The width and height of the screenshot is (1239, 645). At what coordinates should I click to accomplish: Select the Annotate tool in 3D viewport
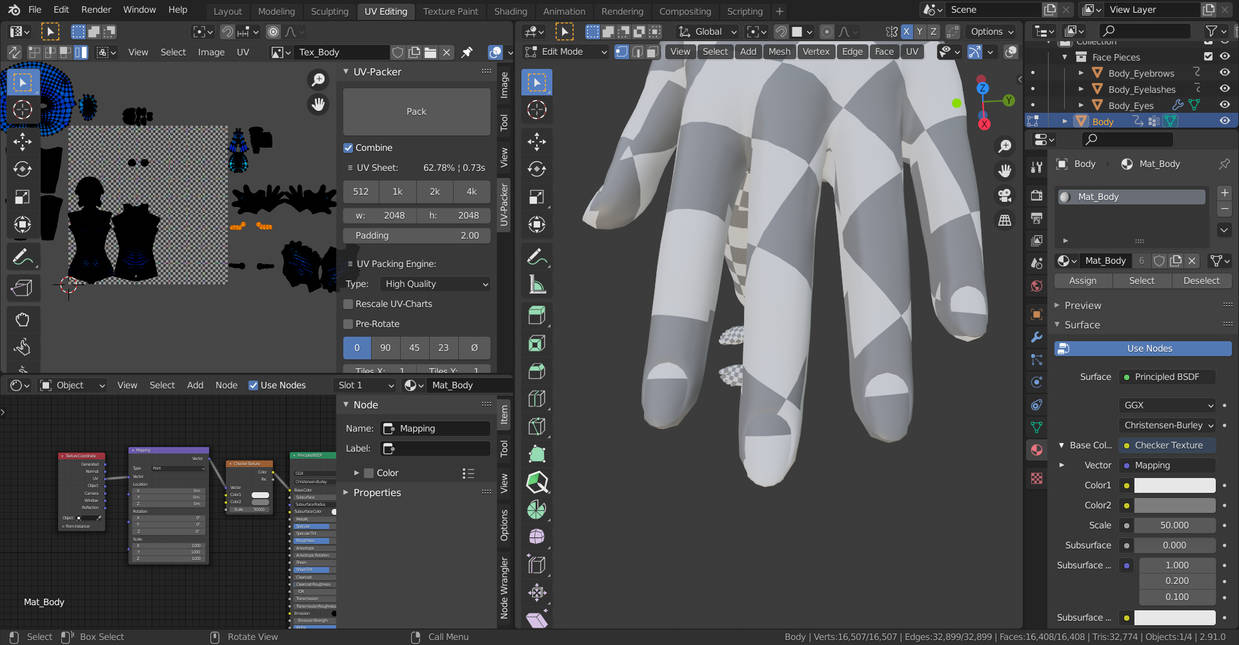click(x=537, y=257)
